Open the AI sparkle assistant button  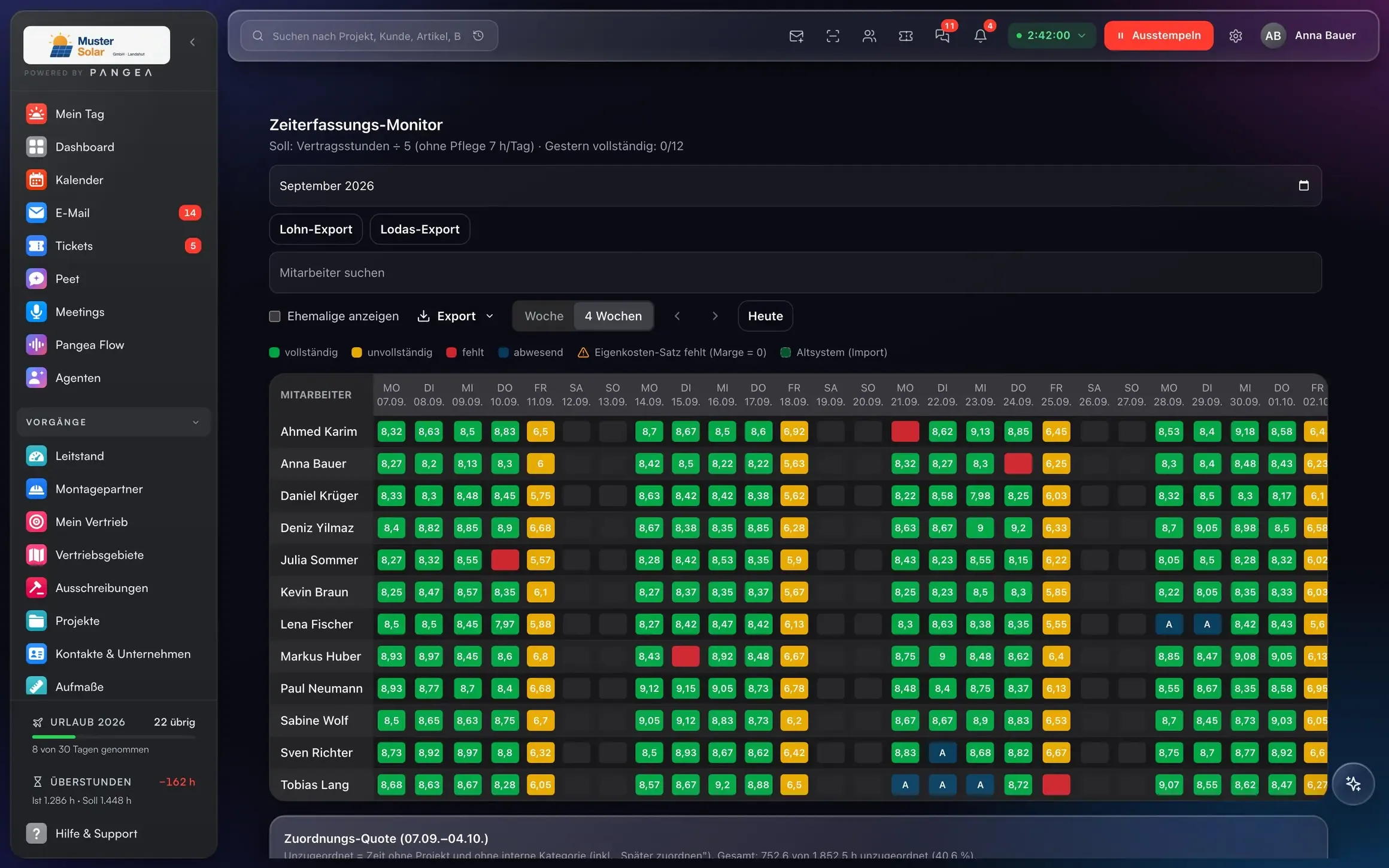[1353, 784]
